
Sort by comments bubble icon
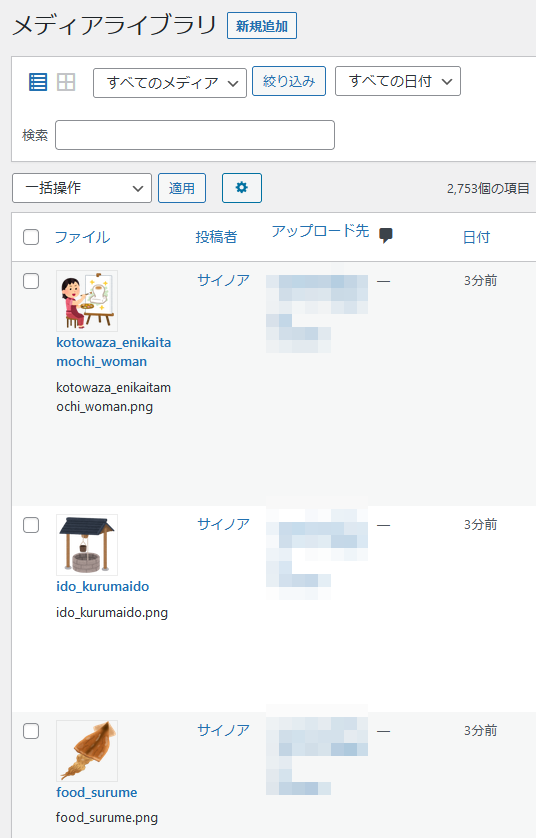click(385, 235)
